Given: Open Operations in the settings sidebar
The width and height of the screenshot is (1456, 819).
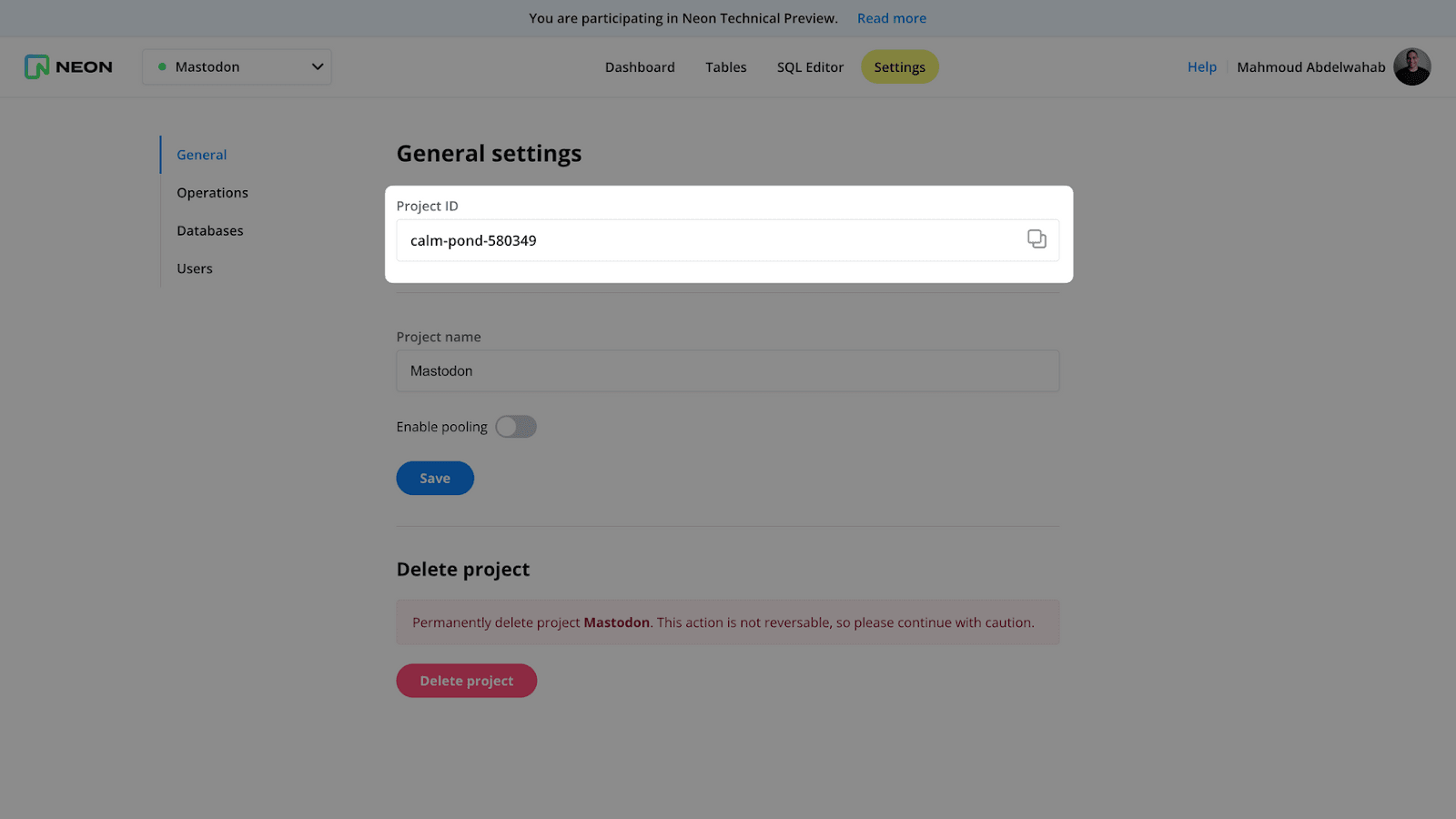Looking at the screenshot, I should coord(212,193).
